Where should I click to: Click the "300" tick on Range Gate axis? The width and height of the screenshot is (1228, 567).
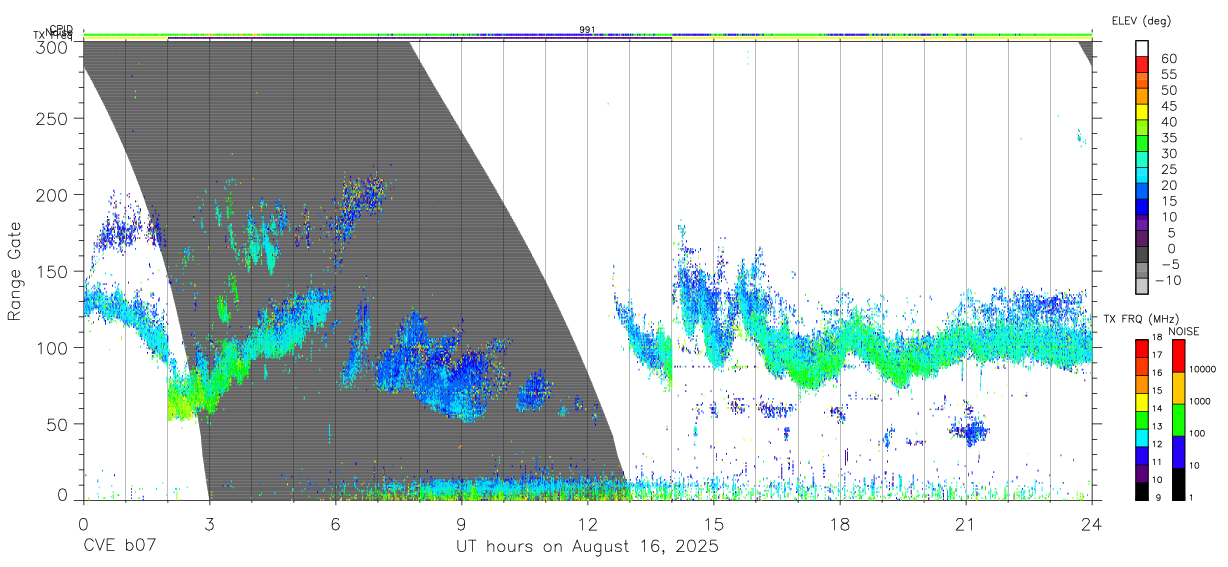(x=51, y=47)
